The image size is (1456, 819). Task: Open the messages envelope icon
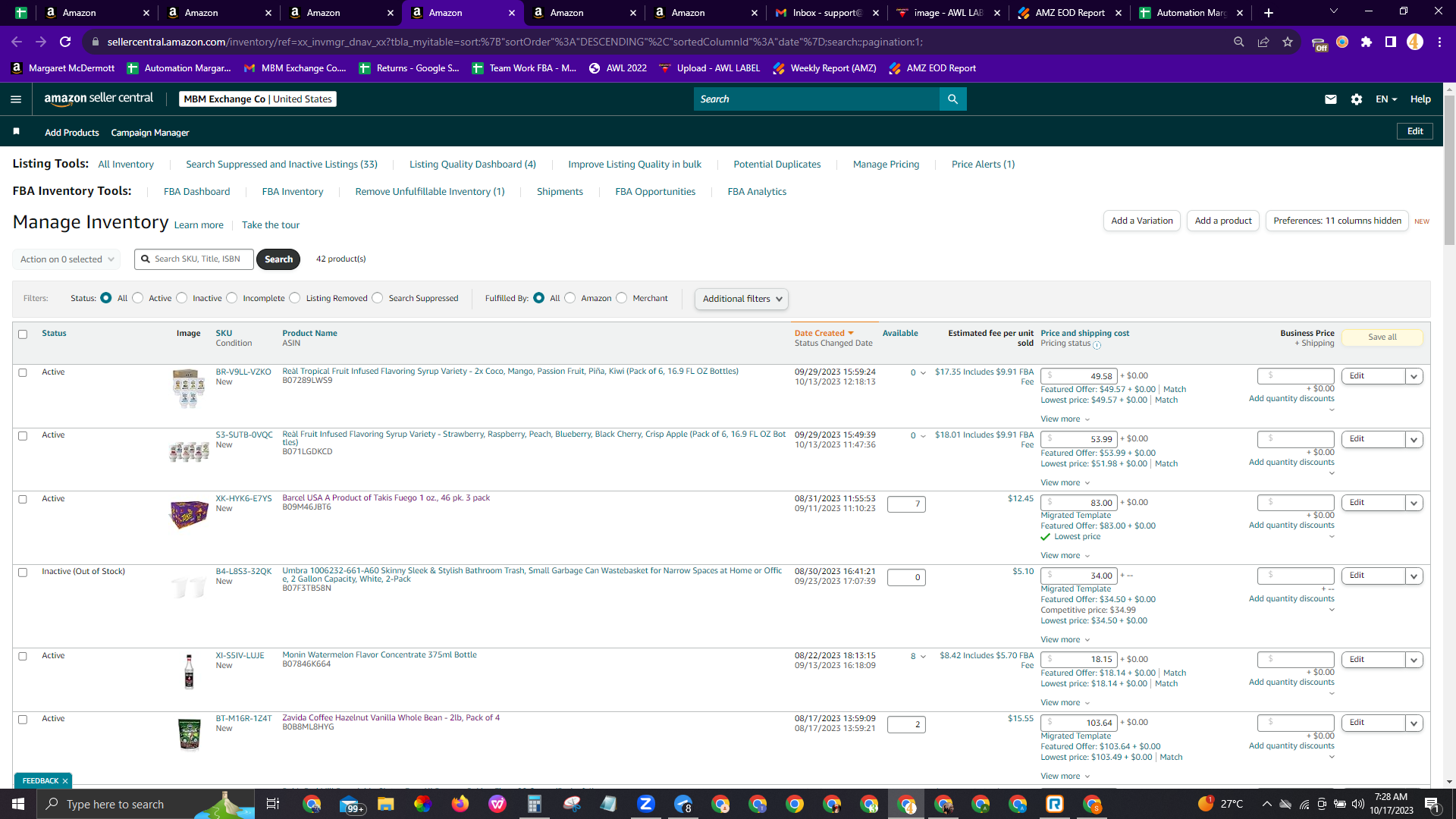1330,99
